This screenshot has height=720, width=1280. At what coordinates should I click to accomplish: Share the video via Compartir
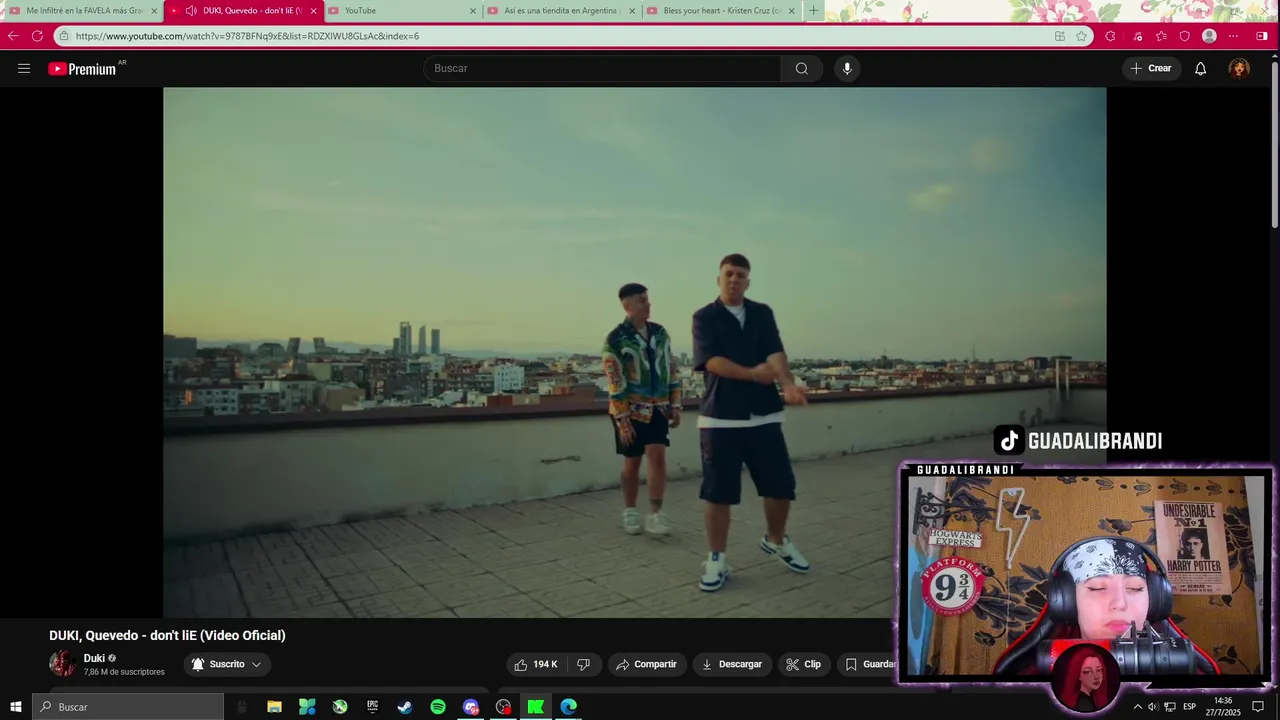click(647, 664)
